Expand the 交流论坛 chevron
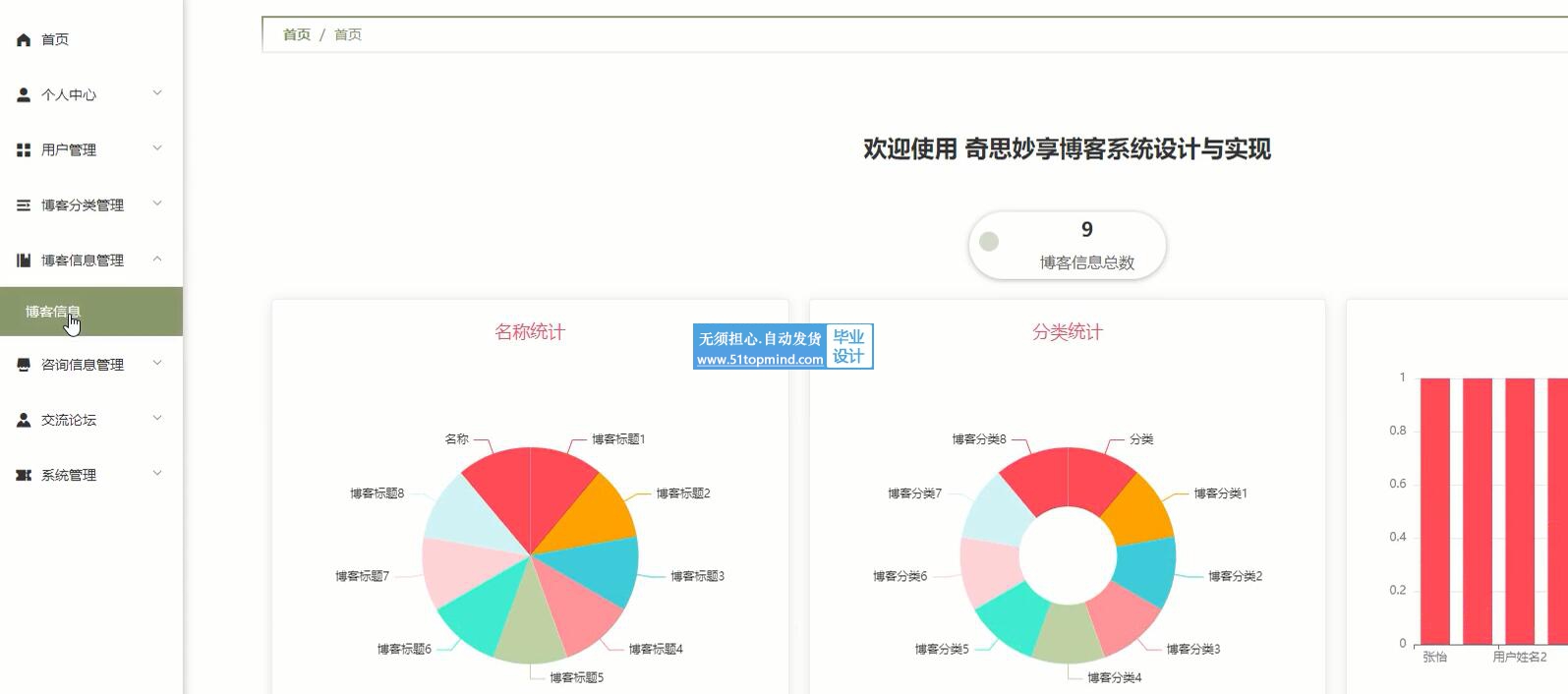The width and height of the screenshot is (1568, 694). pyautogui.click(x=157, y=418)
